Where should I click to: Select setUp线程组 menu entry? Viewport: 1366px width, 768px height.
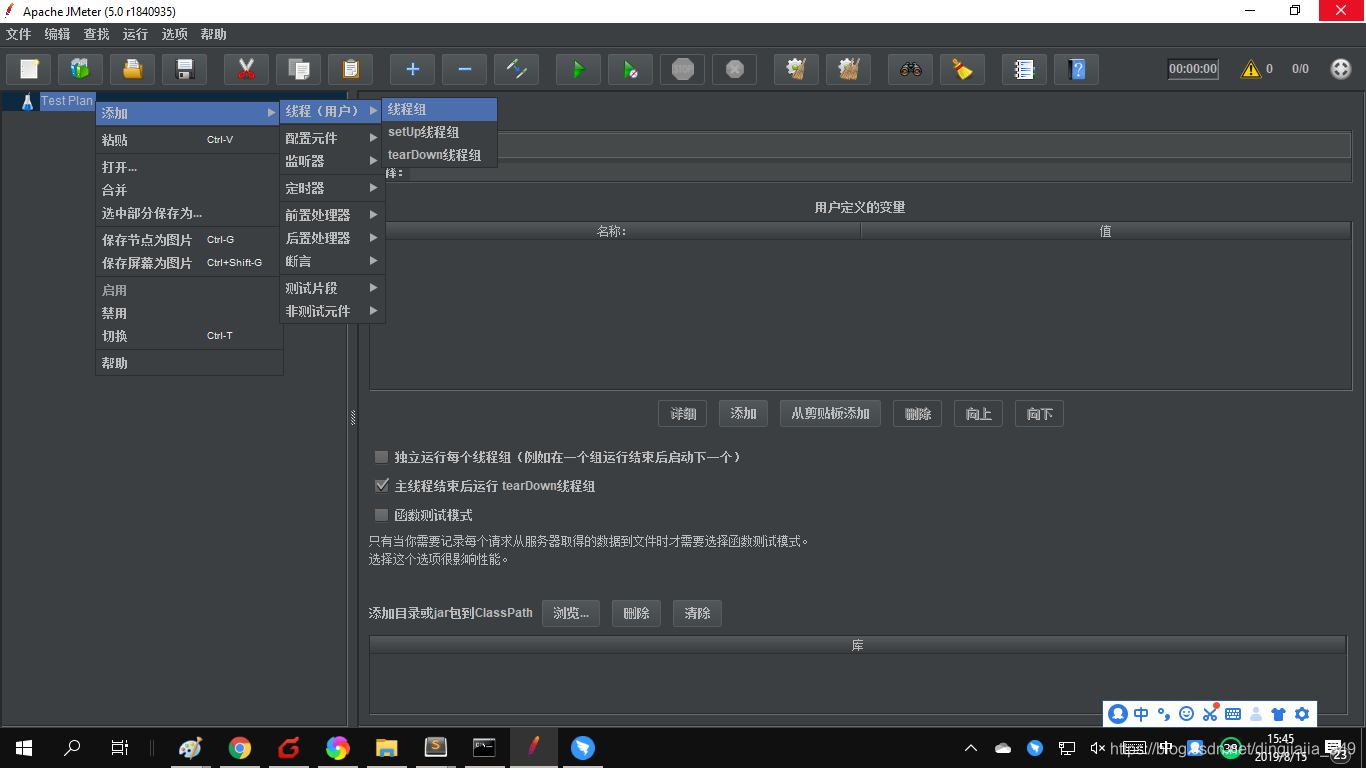click(x=439, y=132)
